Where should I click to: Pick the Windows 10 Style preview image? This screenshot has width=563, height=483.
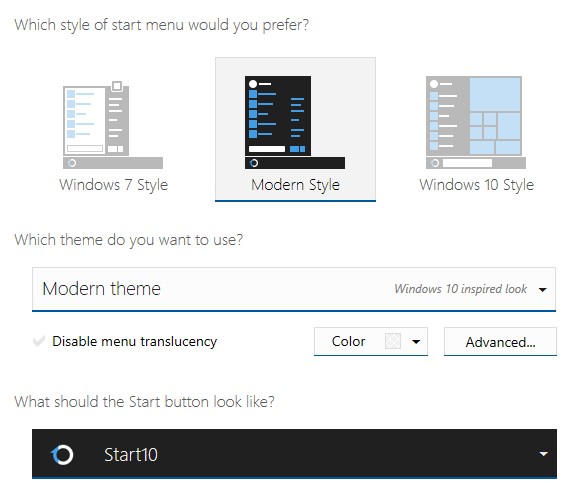[x=476, y=122]
